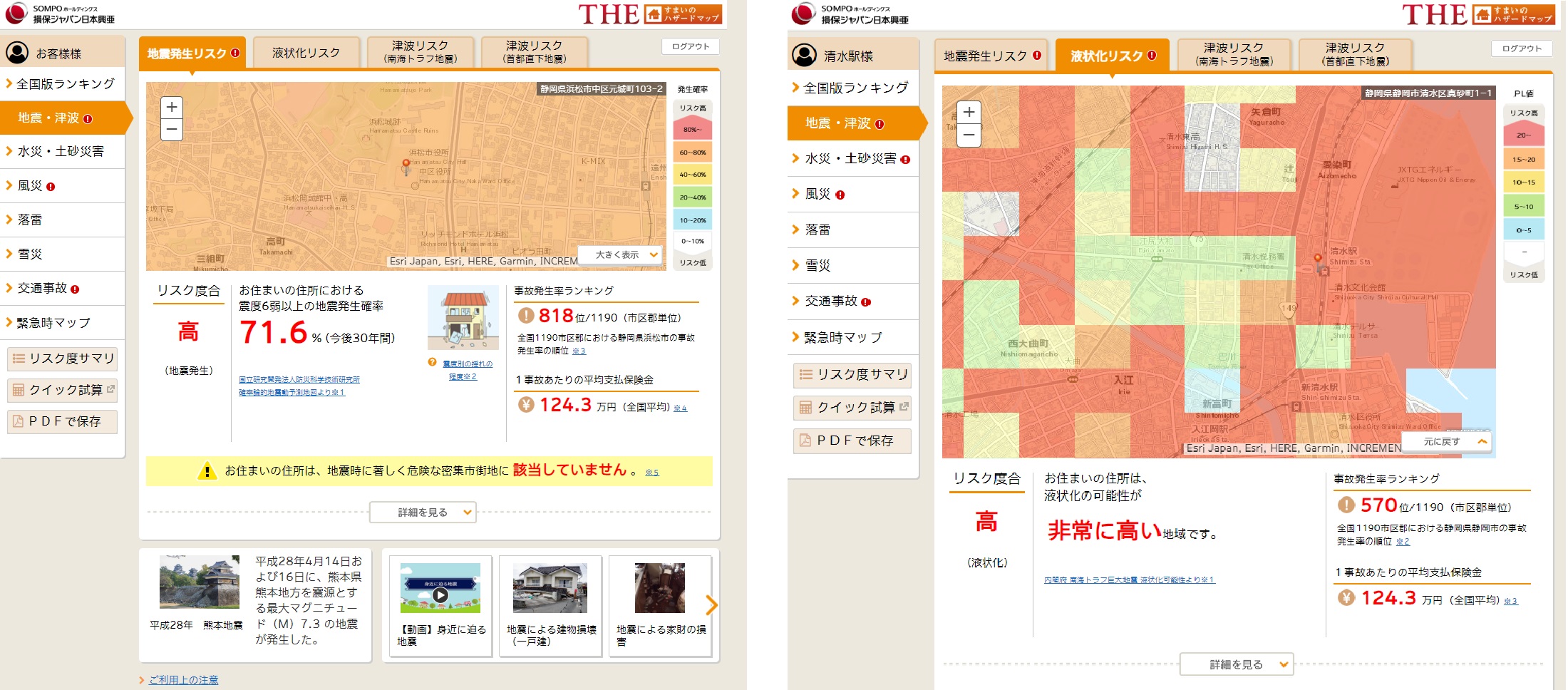Advance the earthquake carousel with the right arrow
This screenshot has height=690, width=1568.
click(x=711, y=605)
